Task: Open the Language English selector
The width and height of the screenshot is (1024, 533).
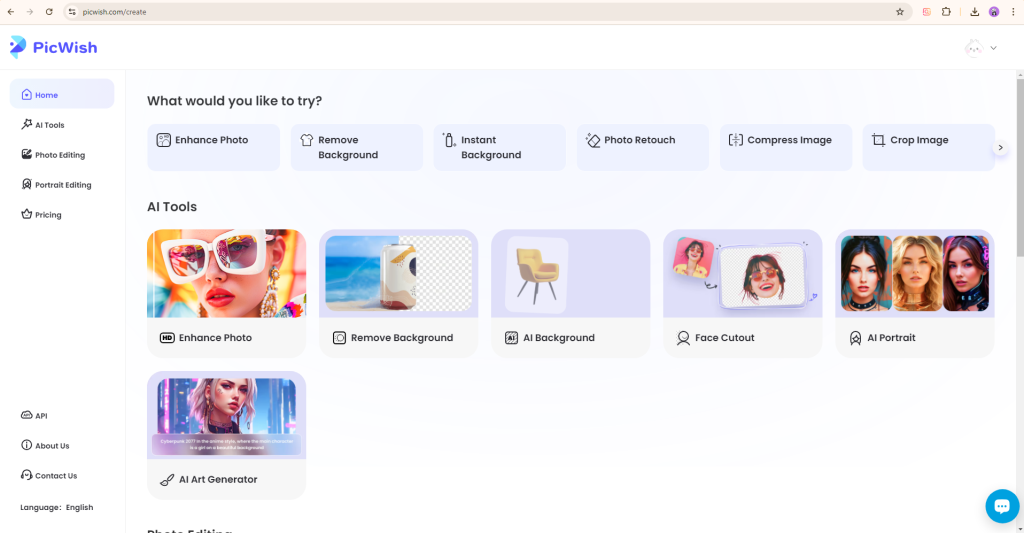Action: tap(57, 507)
